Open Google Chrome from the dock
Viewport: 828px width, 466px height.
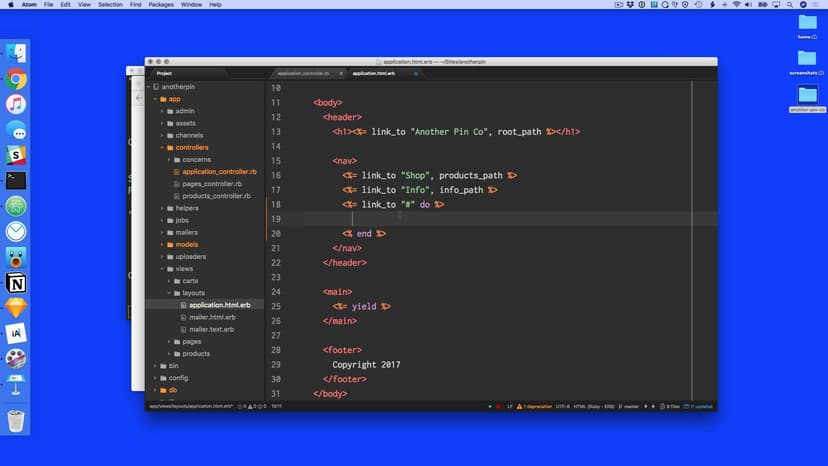point(16,79)
